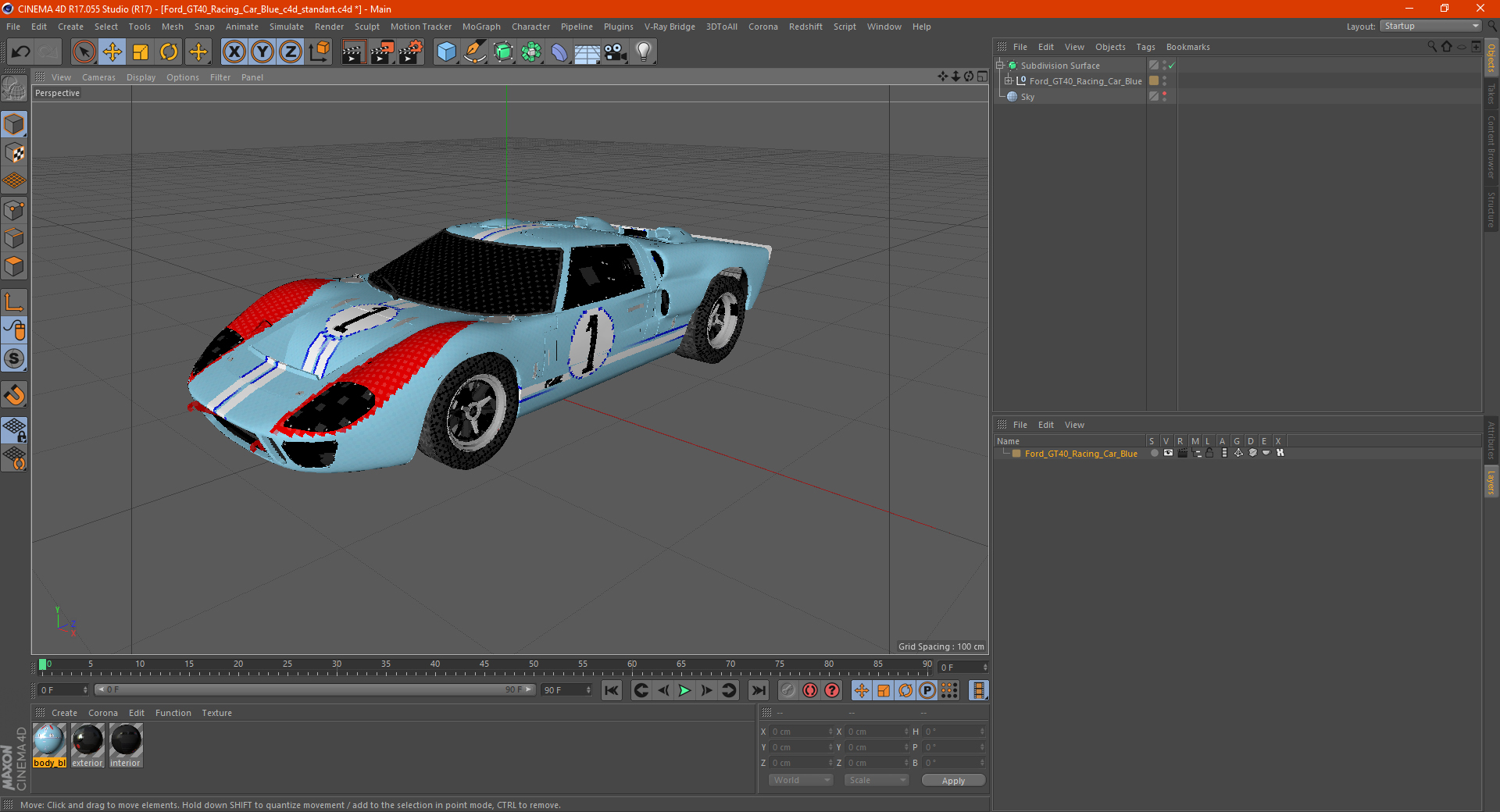Image resolution: width=1500 pixels, height=812 pixels.
Task: Switch to Polygons mode
Action: 14,266
